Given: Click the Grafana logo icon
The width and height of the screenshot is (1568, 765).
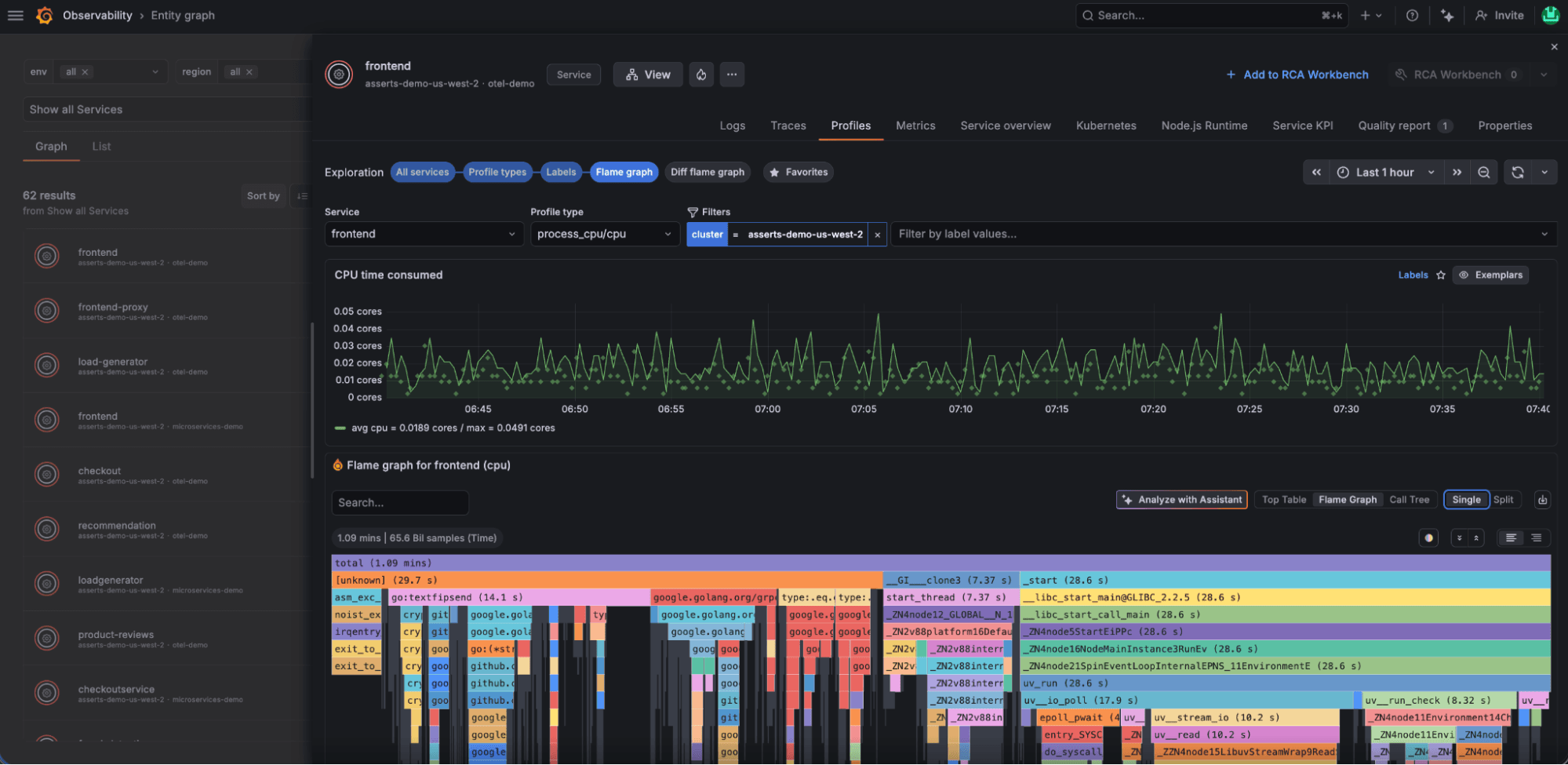Looking at the screenshot, I should 45,16.
